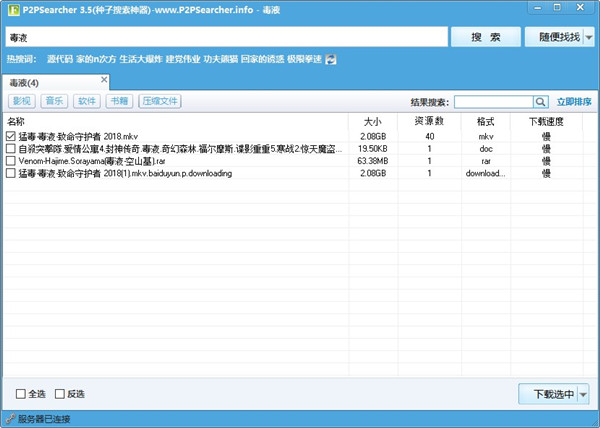The width and height of the screenshot is (600, 428).
Task: Click the download... format cell
Action: (x=486, y=173)
